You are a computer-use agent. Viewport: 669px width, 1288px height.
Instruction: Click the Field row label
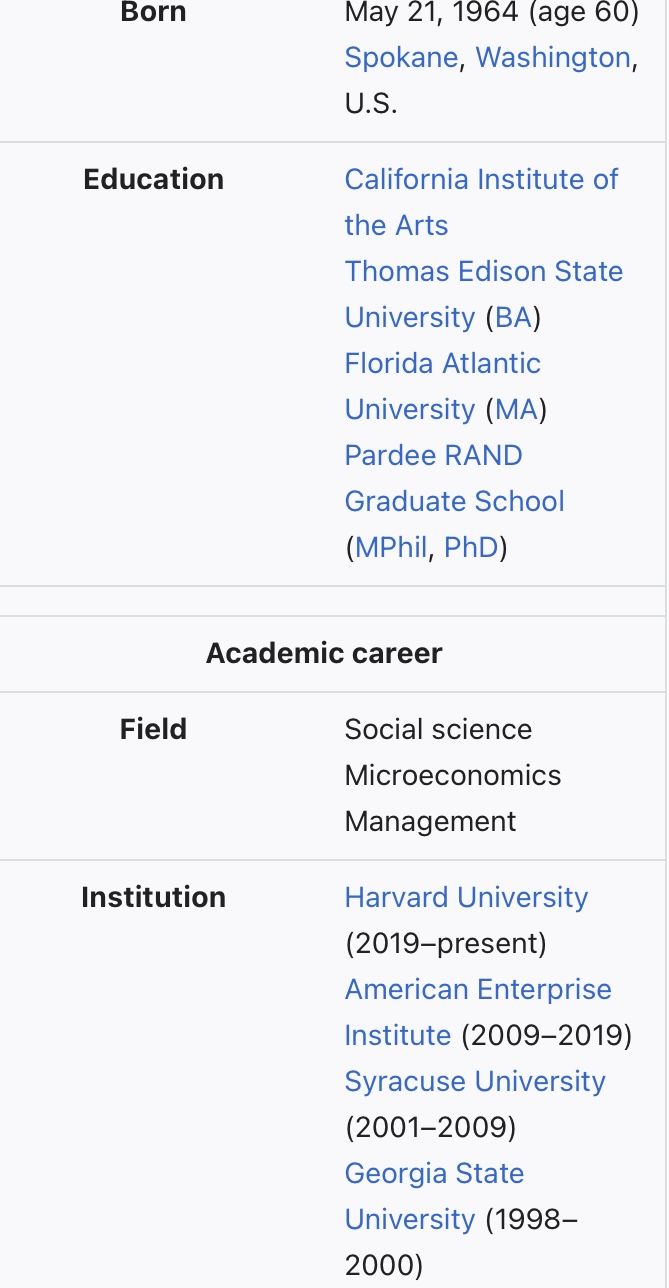(x=153, y=730)
